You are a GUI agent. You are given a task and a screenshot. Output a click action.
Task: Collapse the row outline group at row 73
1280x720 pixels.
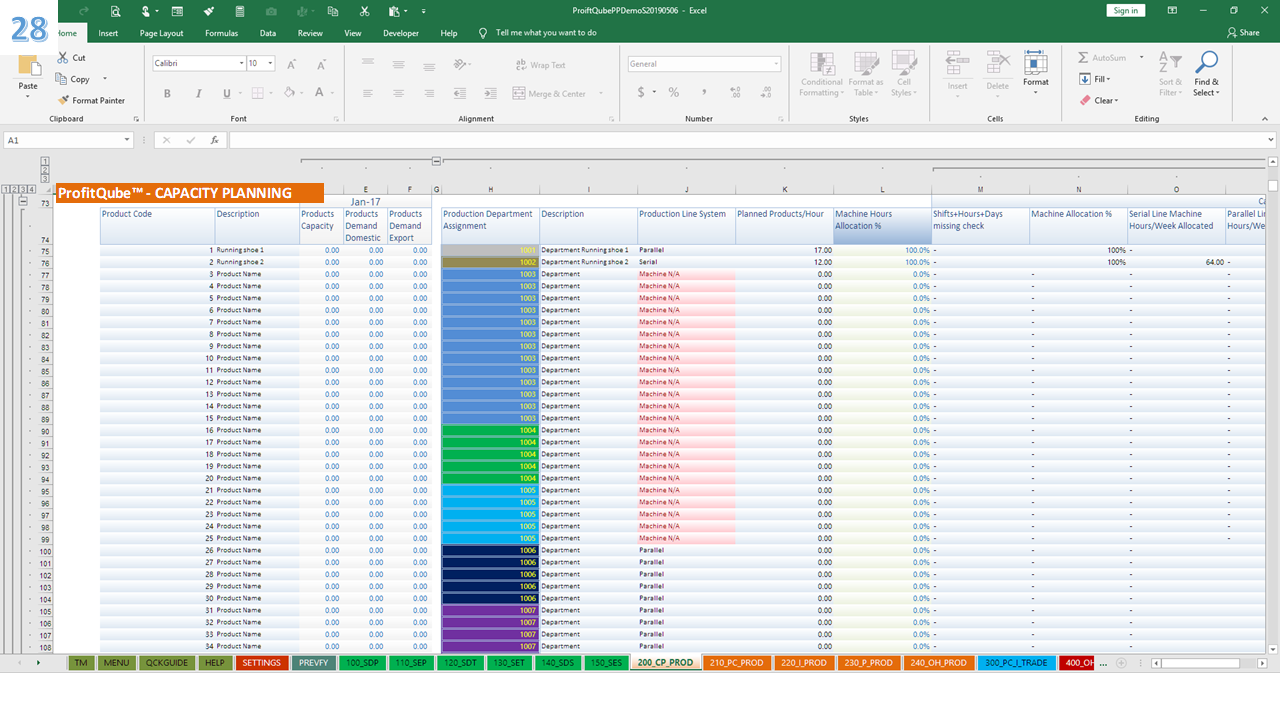click(x=22, y=202)
